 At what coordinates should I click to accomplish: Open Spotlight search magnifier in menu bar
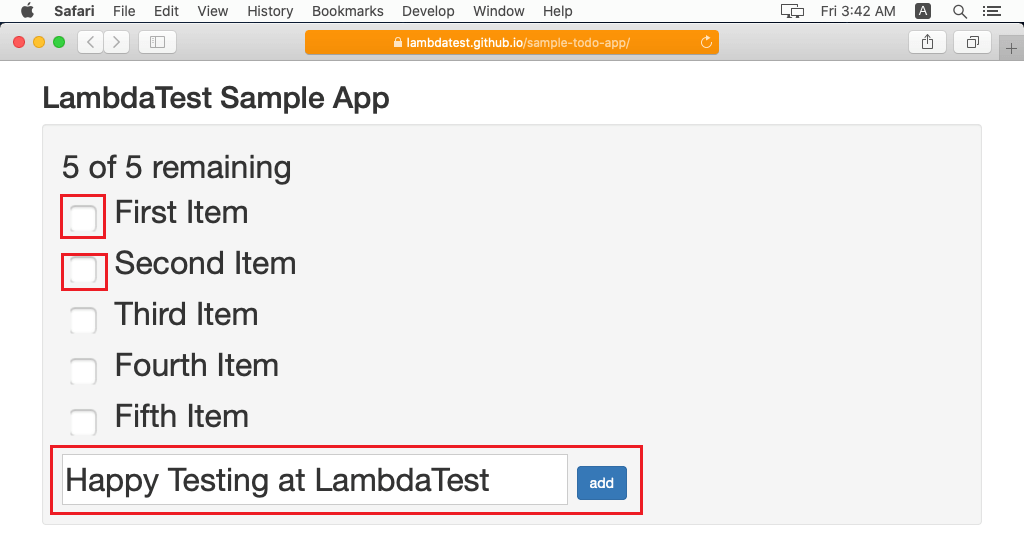click(x=960, y=11)
